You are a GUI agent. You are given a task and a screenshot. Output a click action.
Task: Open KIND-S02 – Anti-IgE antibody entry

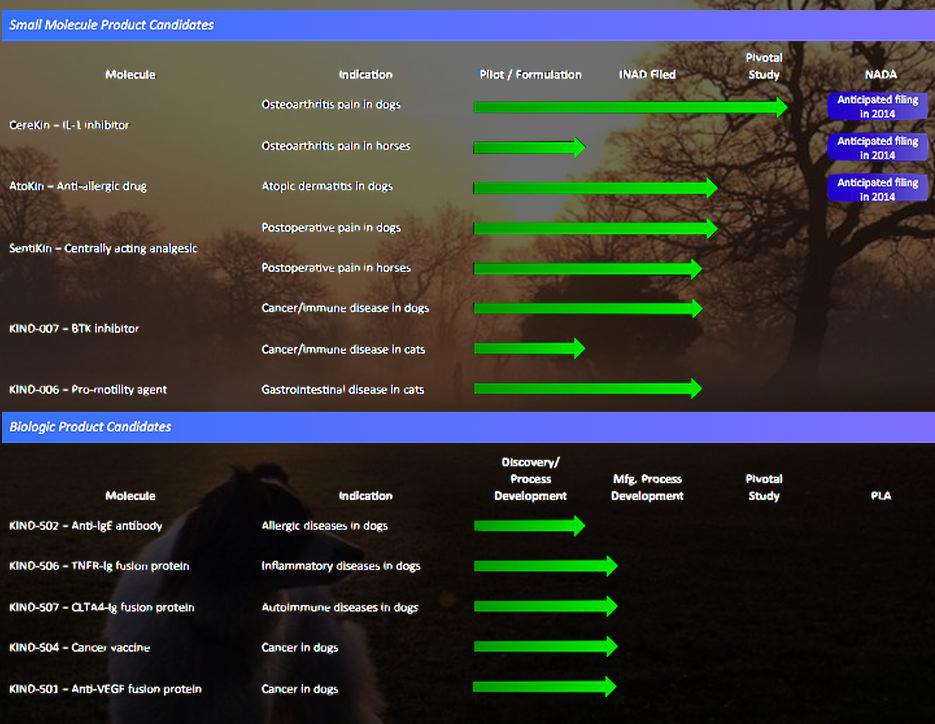click(x=85, y=525)
